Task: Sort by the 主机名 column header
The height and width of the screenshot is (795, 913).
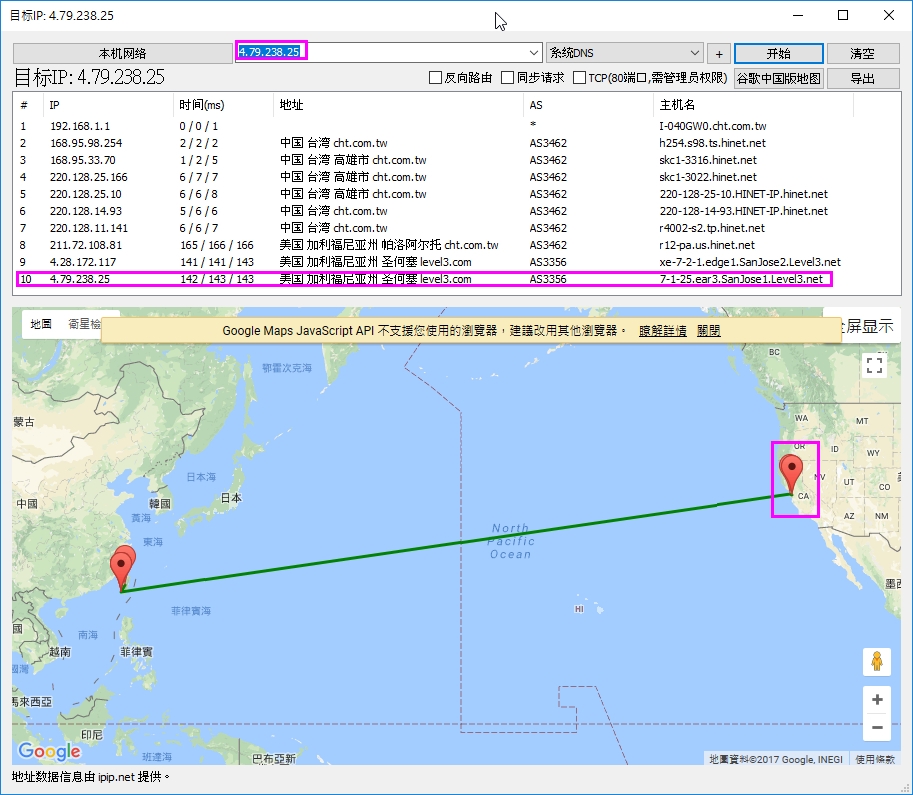Action: [x=753, y=105]
